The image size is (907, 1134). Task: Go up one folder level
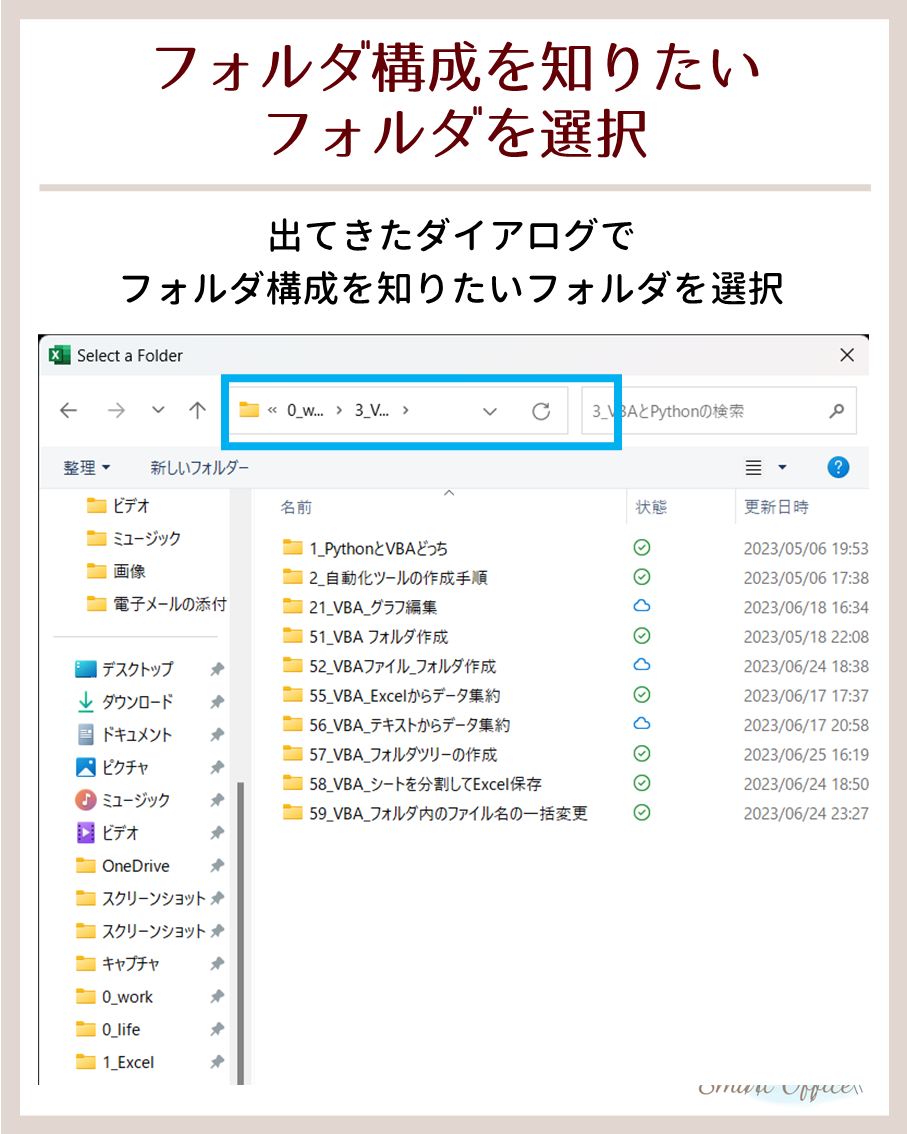tap(197, 411)
